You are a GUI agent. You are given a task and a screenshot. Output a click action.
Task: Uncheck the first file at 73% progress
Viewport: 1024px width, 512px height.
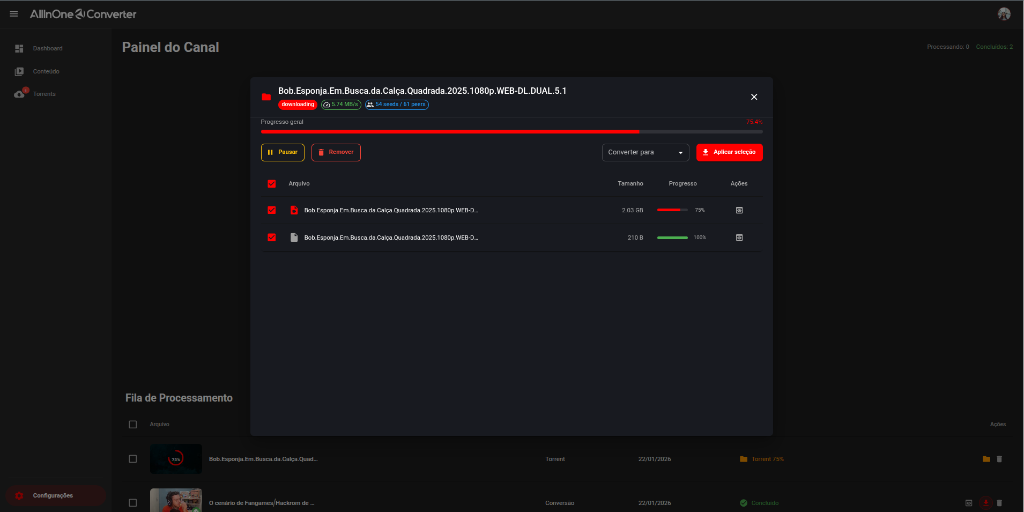click(272, 210)
